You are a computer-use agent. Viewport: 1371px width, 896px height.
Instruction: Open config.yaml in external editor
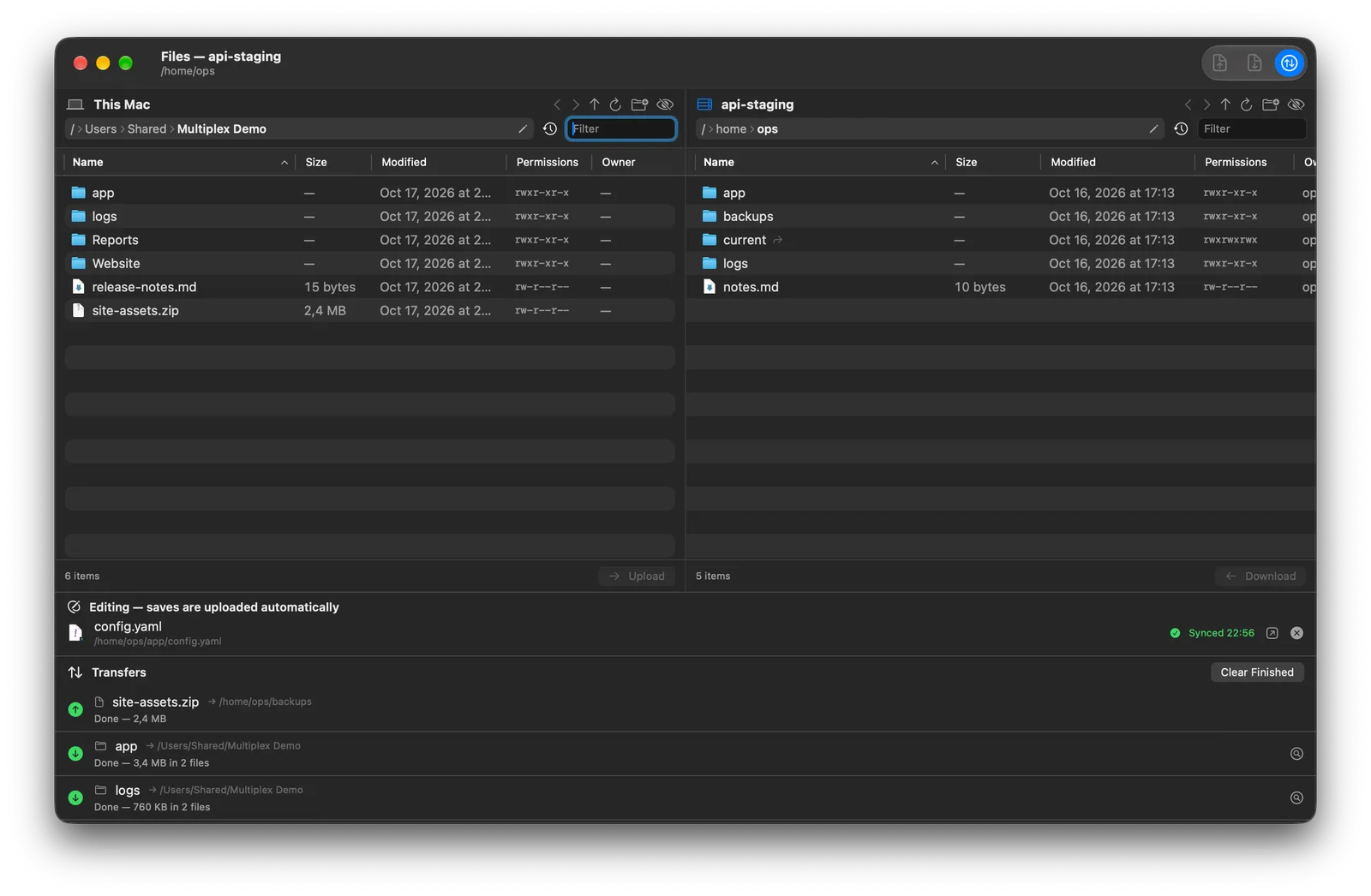point(1272,633)
